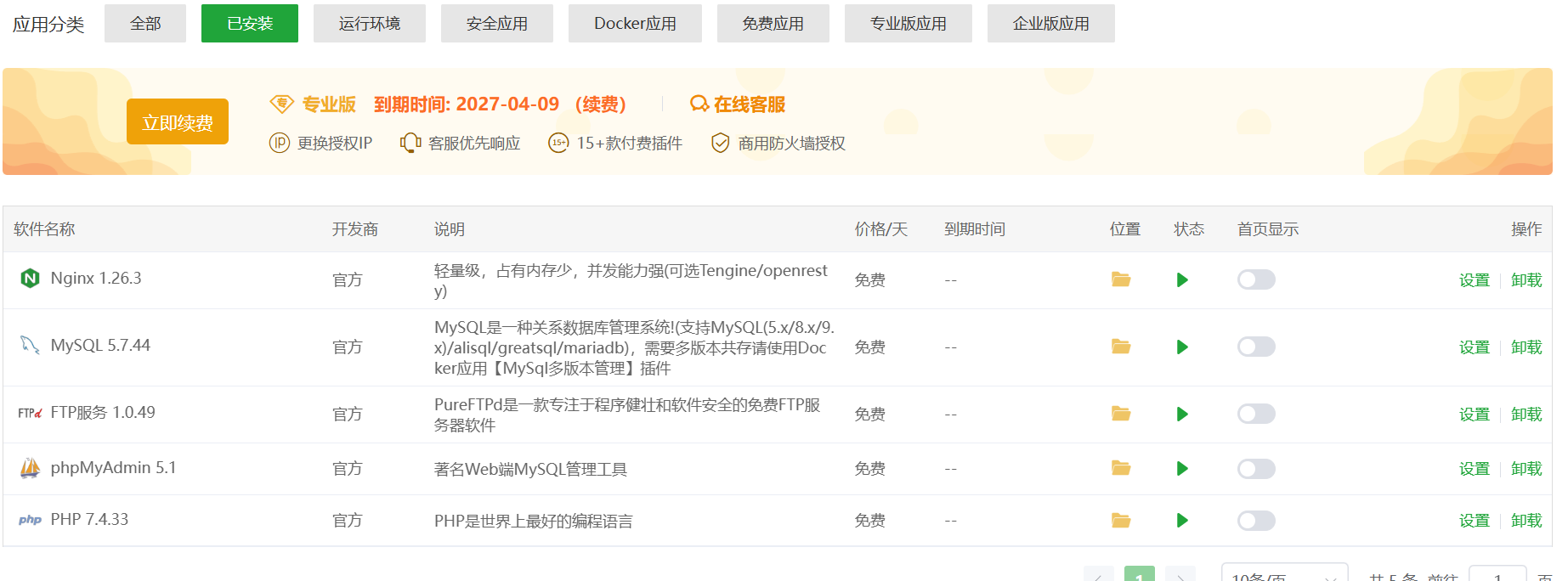Click the phpMyAdmin sailboat logo icon
Viewport: 1568px width, 581px height.
(30, 468)
